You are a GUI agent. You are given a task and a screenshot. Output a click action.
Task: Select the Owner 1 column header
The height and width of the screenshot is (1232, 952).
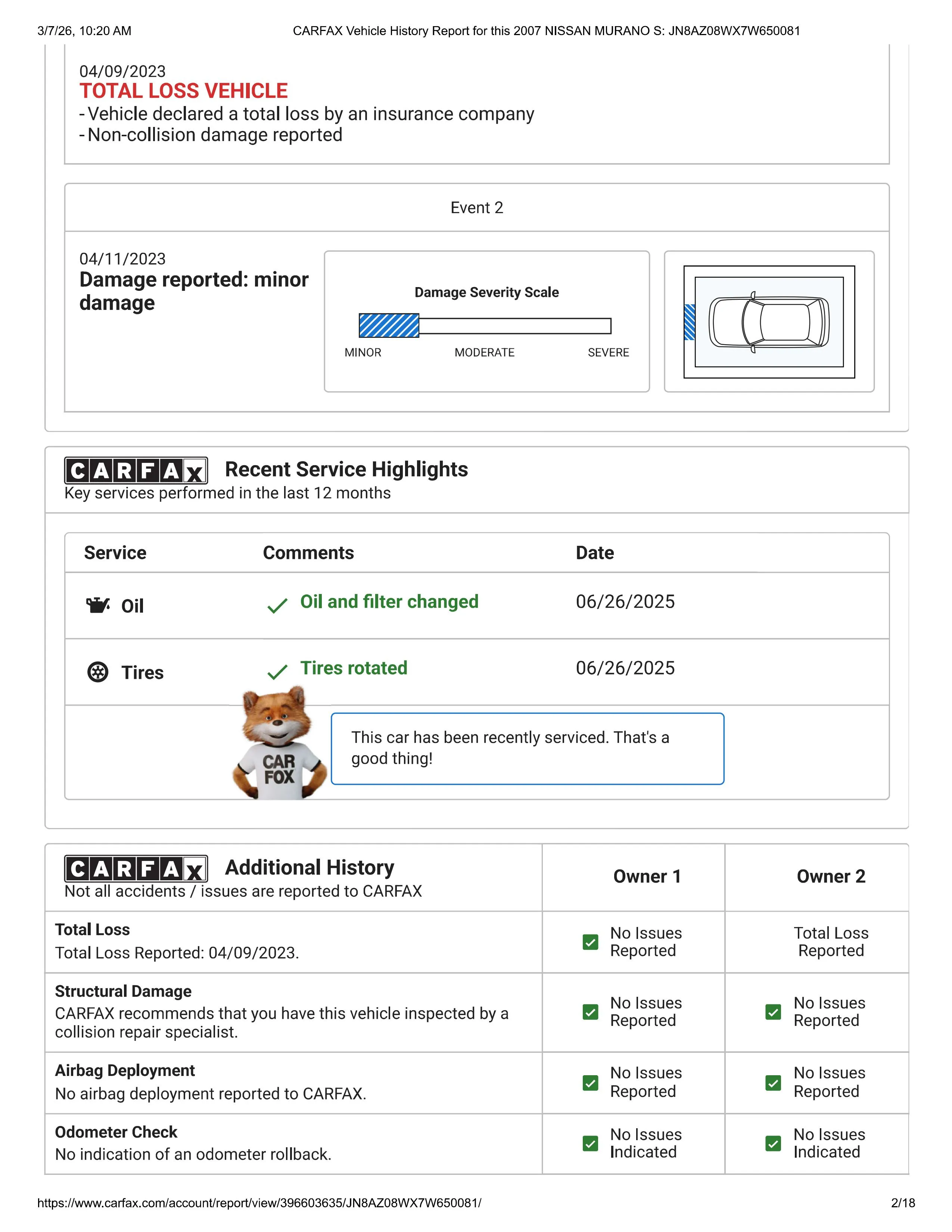[x=647, y=877]
